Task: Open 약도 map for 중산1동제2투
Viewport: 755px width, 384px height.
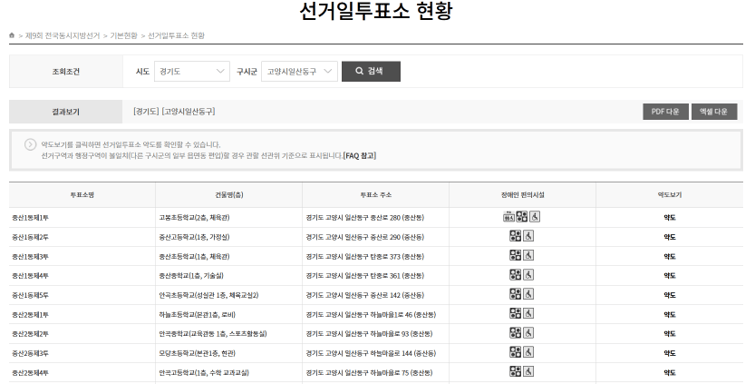Action: [x=669, y=237]
